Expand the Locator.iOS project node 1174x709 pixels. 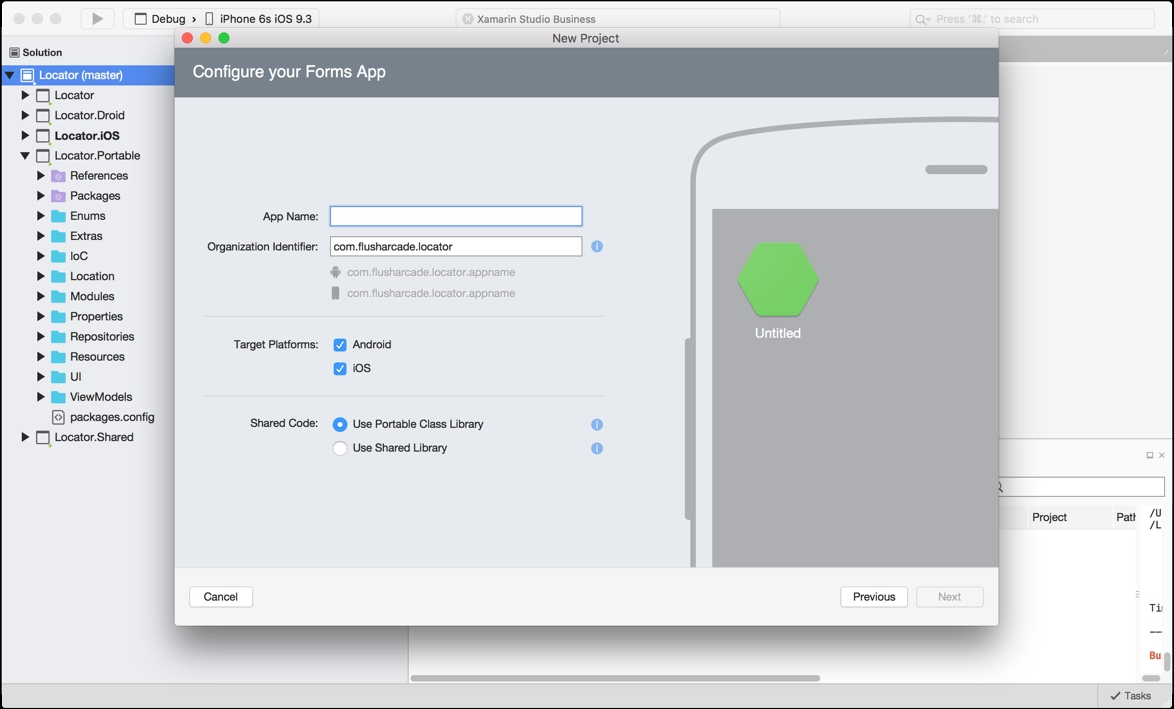click(25, 136)
